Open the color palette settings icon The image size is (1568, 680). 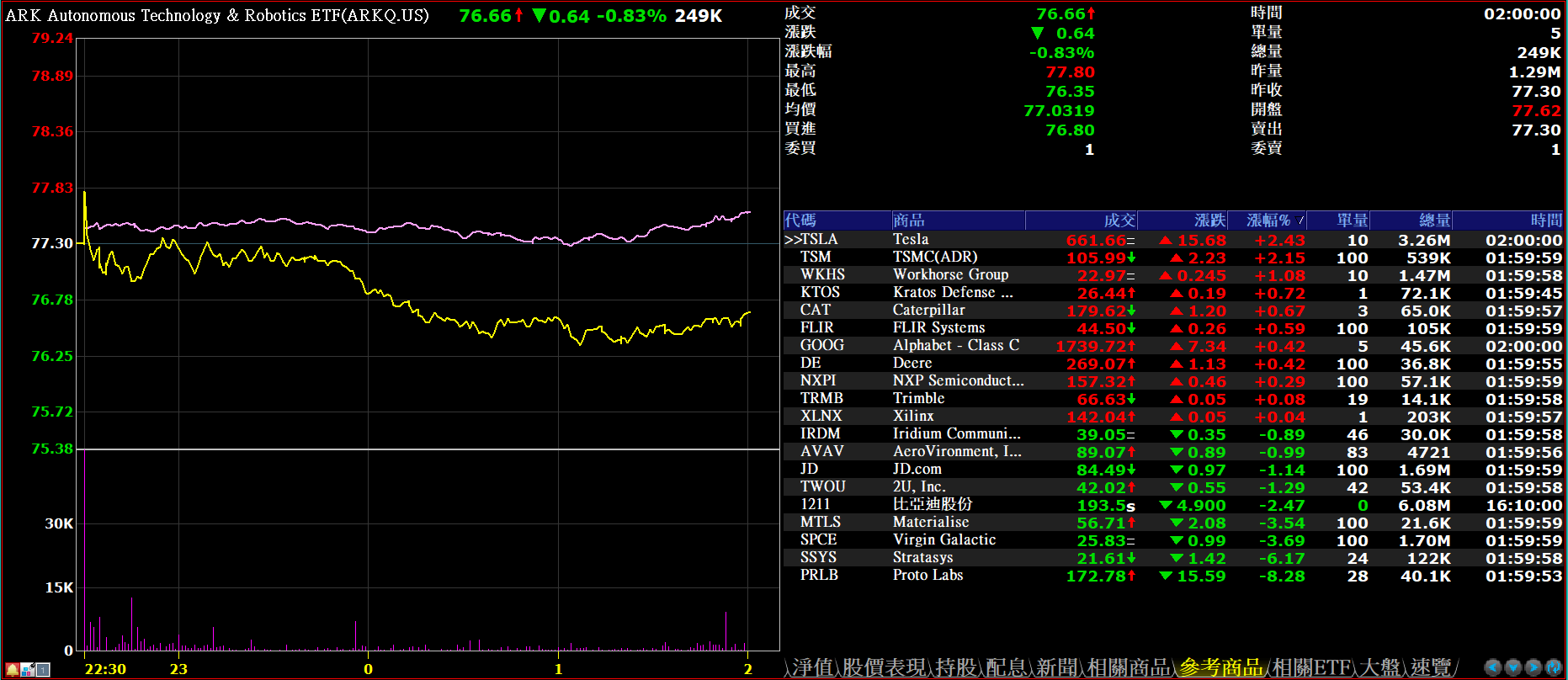point(28,670)
